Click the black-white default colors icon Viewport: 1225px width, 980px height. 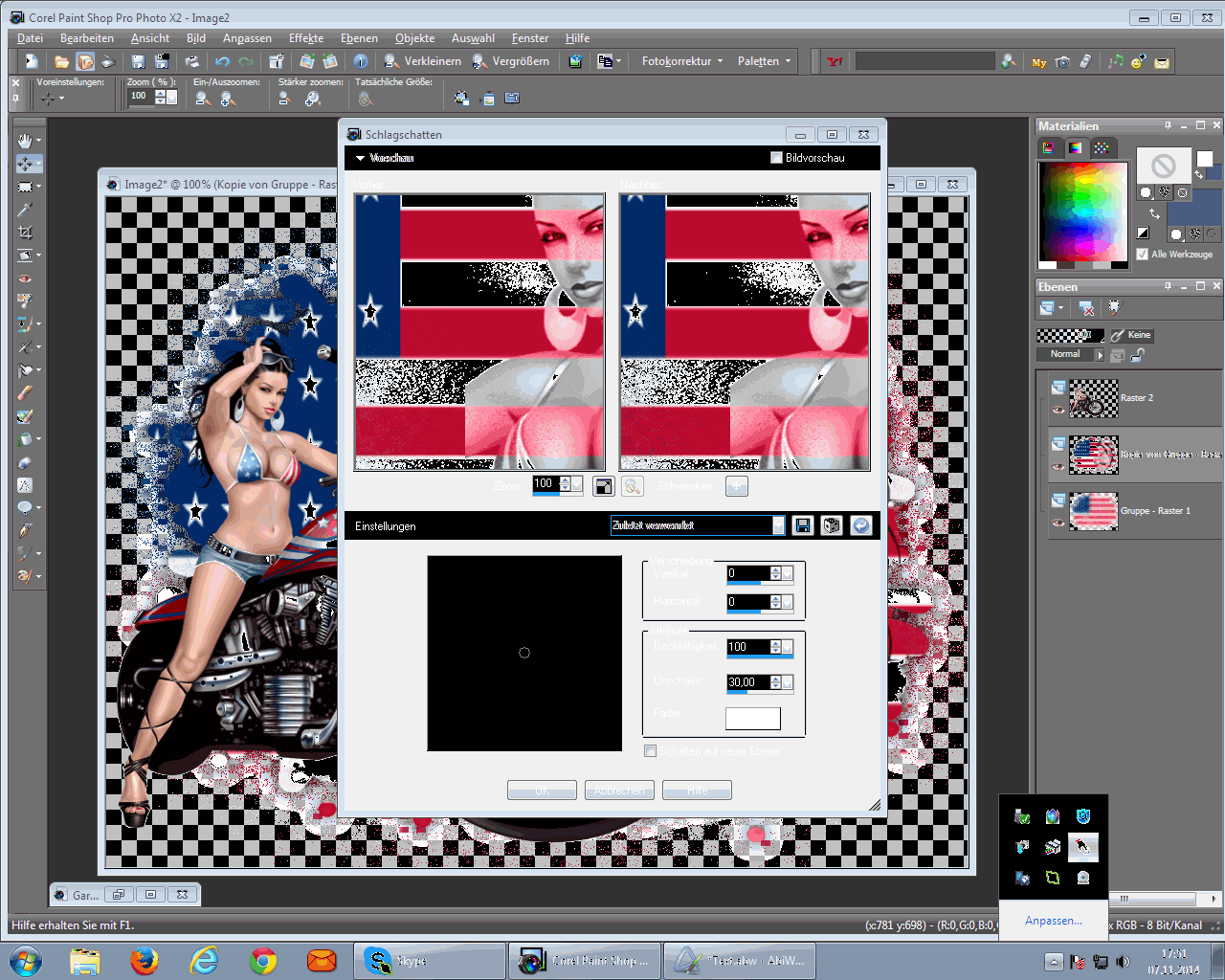click(1143, 233)
